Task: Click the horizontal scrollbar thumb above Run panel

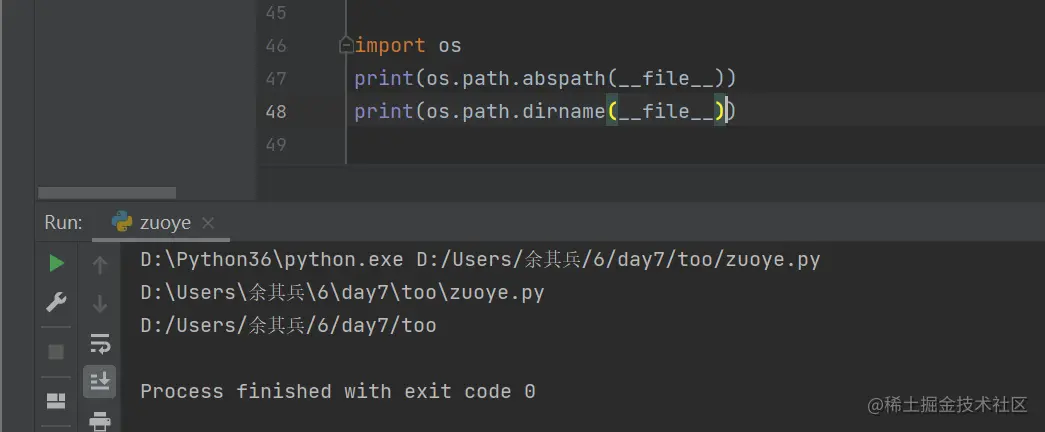Action: click(106, 192)
